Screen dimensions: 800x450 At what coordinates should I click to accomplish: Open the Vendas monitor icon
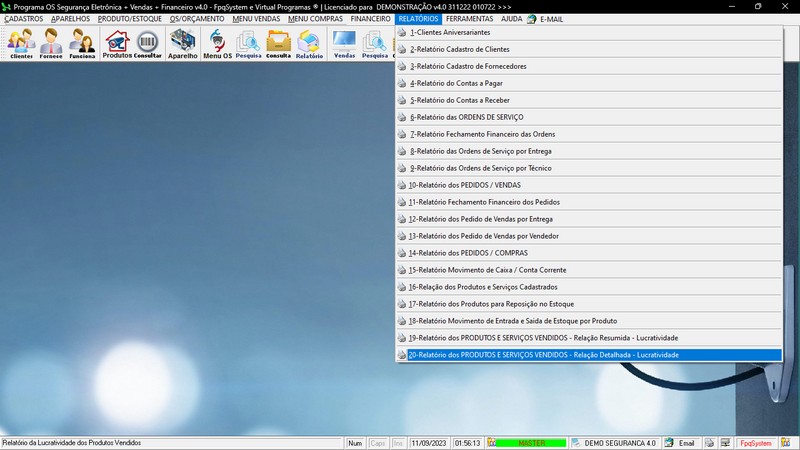click(344, 43)
